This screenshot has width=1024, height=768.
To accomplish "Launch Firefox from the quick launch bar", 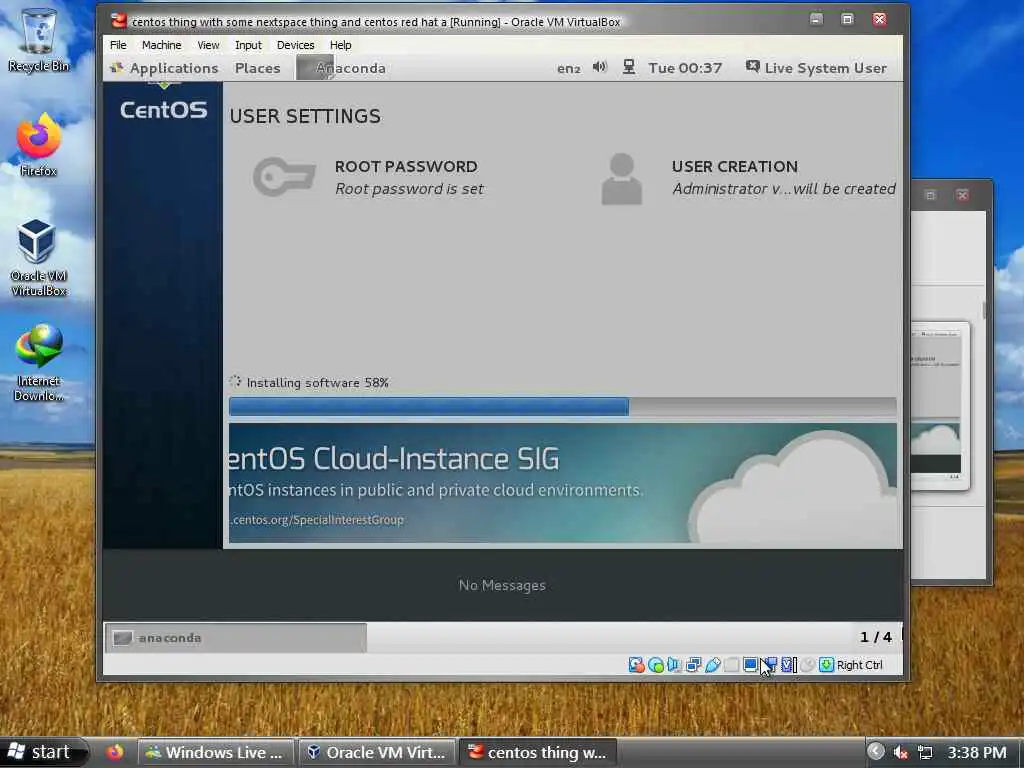I will [x=116, y=752].
